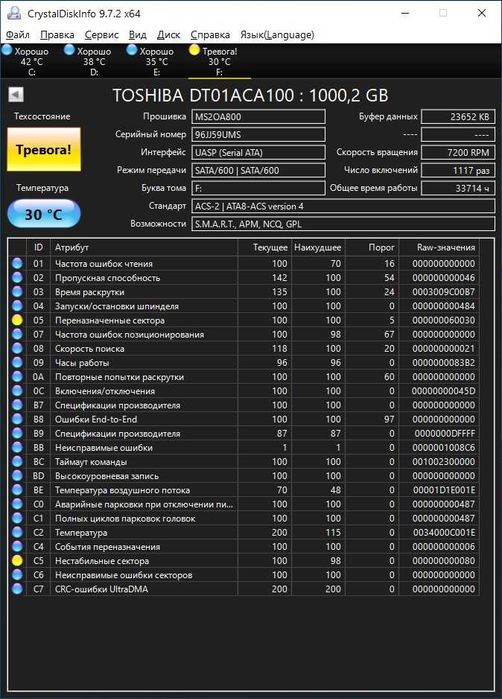Click status orb for C1 Полных циклов парковок

pyautogui.click(x=17, y=518)
